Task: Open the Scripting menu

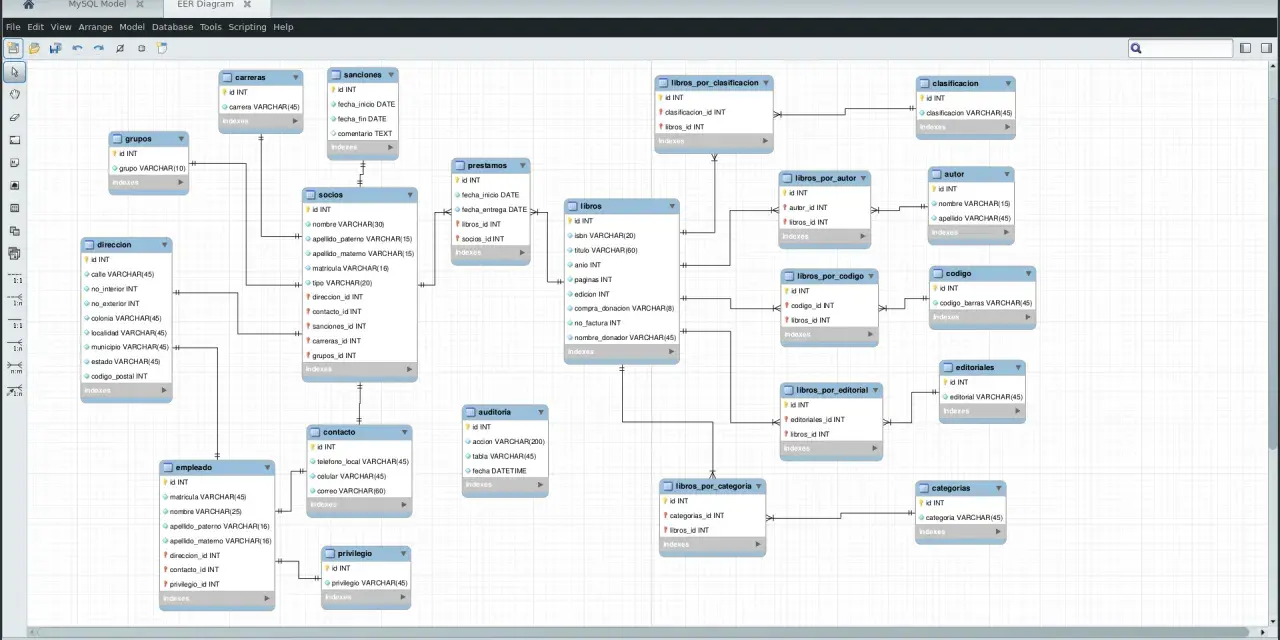Action: click(x=247, y=27)
